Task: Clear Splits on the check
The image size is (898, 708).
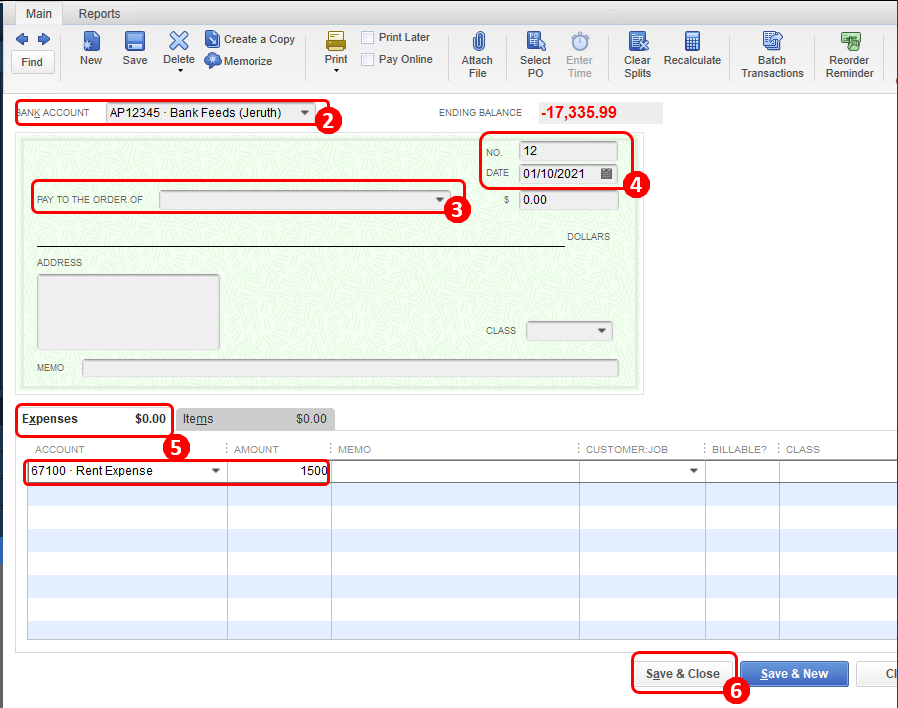Action: (x=637, y=55)
